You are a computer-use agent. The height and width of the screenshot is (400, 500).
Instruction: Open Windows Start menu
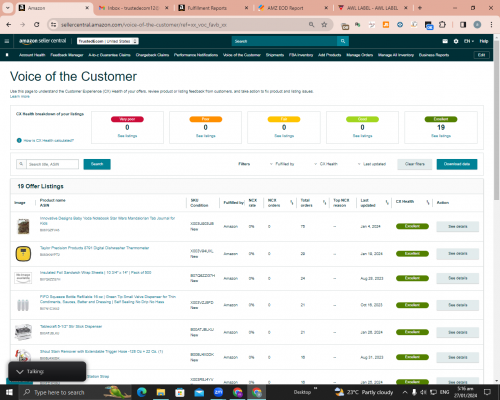click(x=9, y=392)
